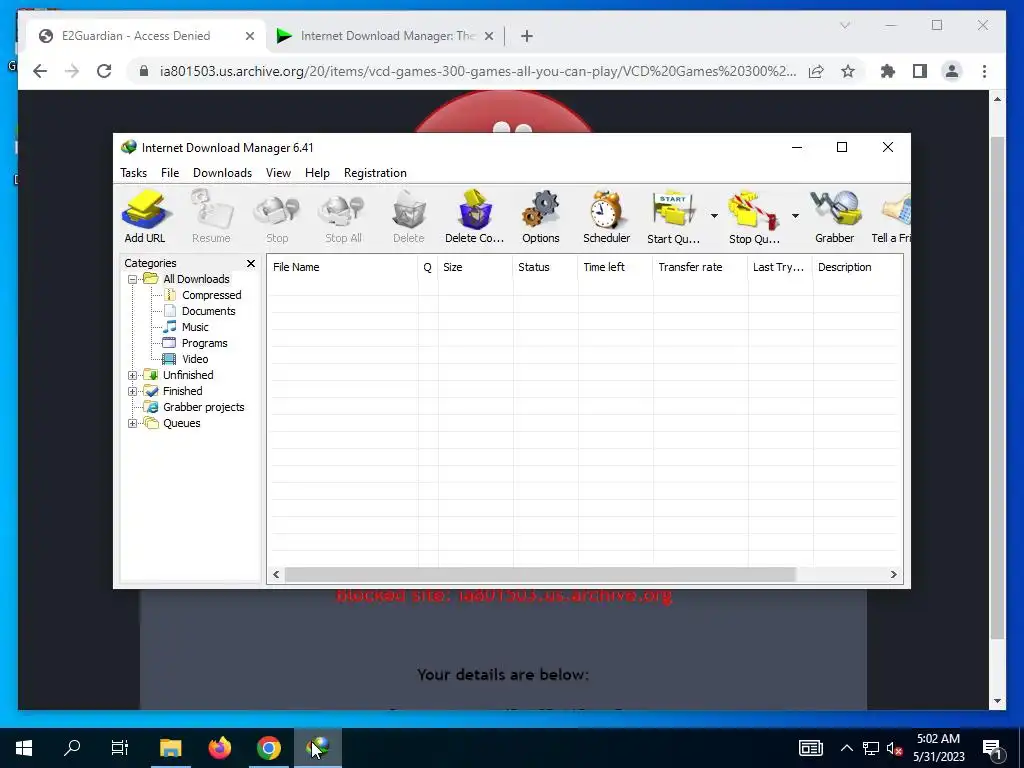Expand the Unfinished tree node
Viewport: 1024px width, 768px height.
click(133, 376)
